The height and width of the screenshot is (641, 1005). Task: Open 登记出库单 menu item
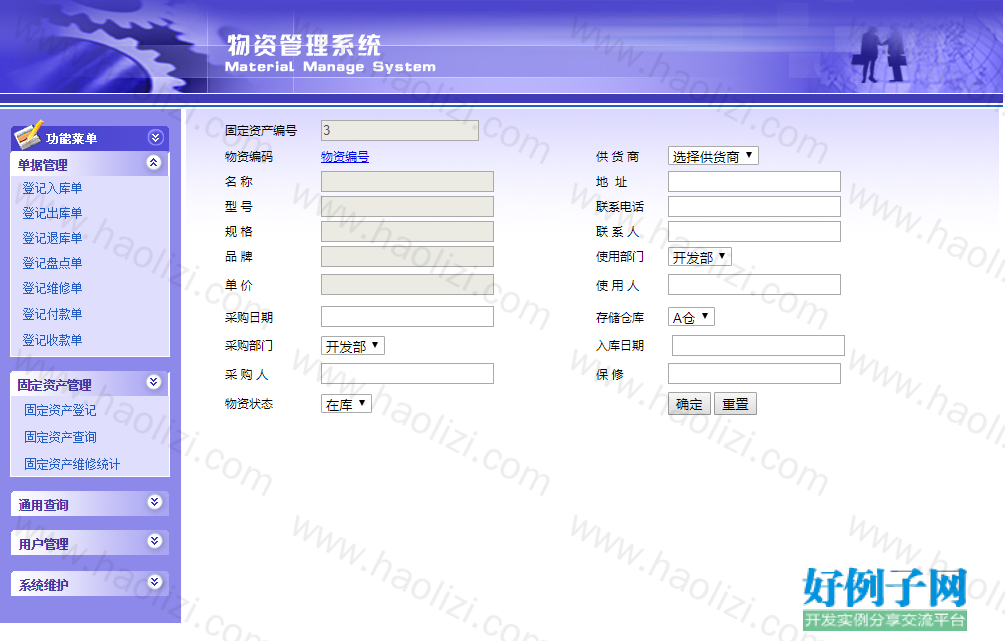tap(53, 213)
